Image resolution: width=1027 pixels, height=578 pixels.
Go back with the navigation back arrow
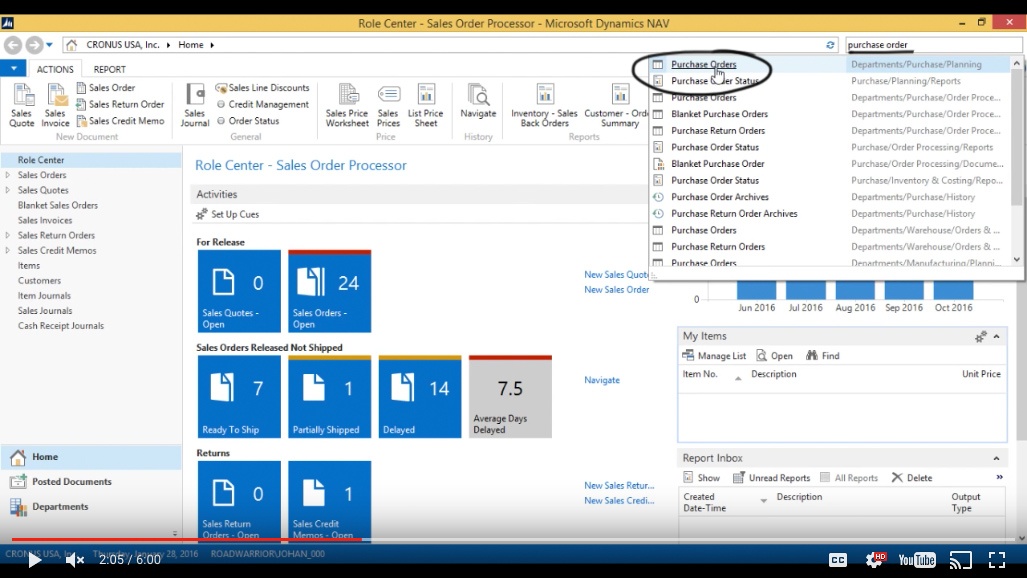[x=12, y=45]
